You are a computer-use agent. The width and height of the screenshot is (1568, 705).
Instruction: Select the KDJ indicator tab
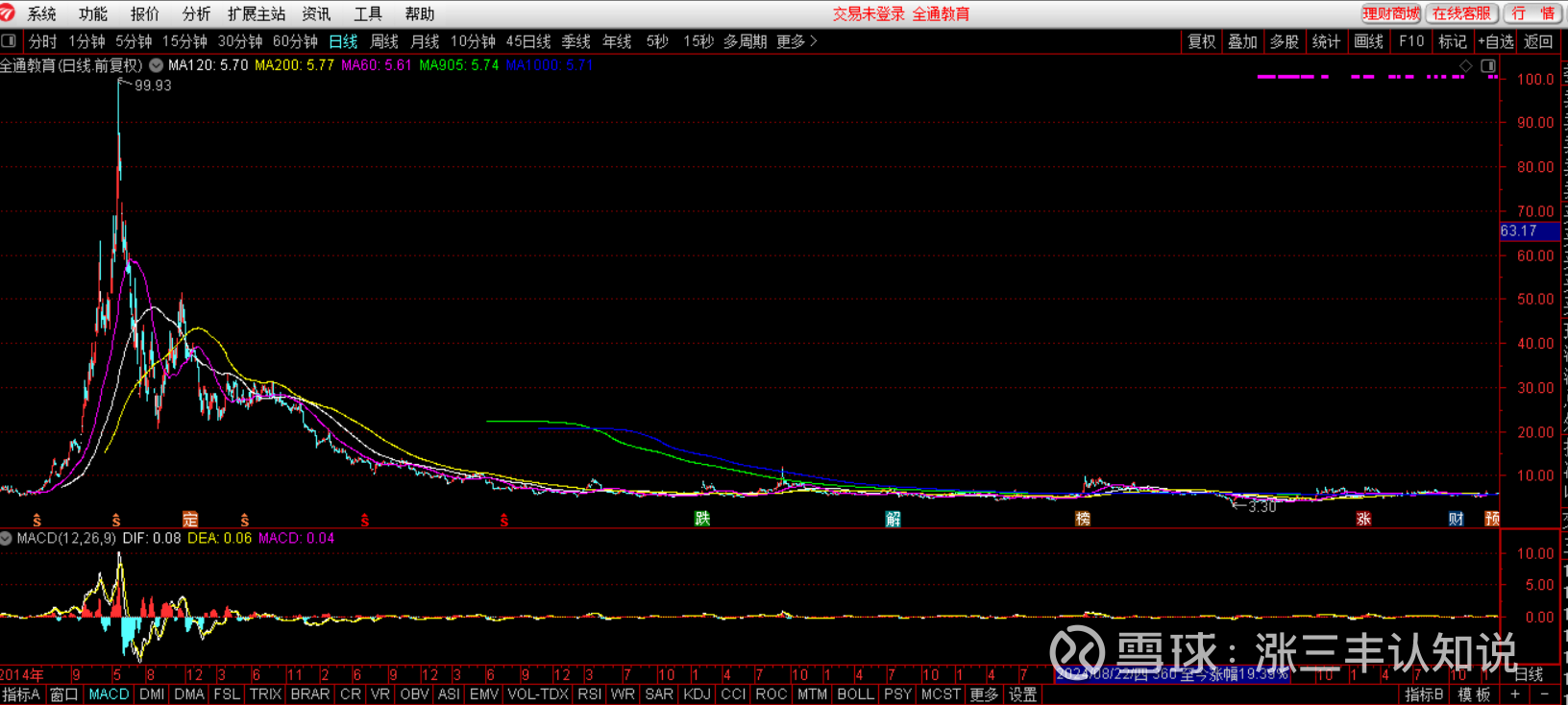click(x=697, y=694)
